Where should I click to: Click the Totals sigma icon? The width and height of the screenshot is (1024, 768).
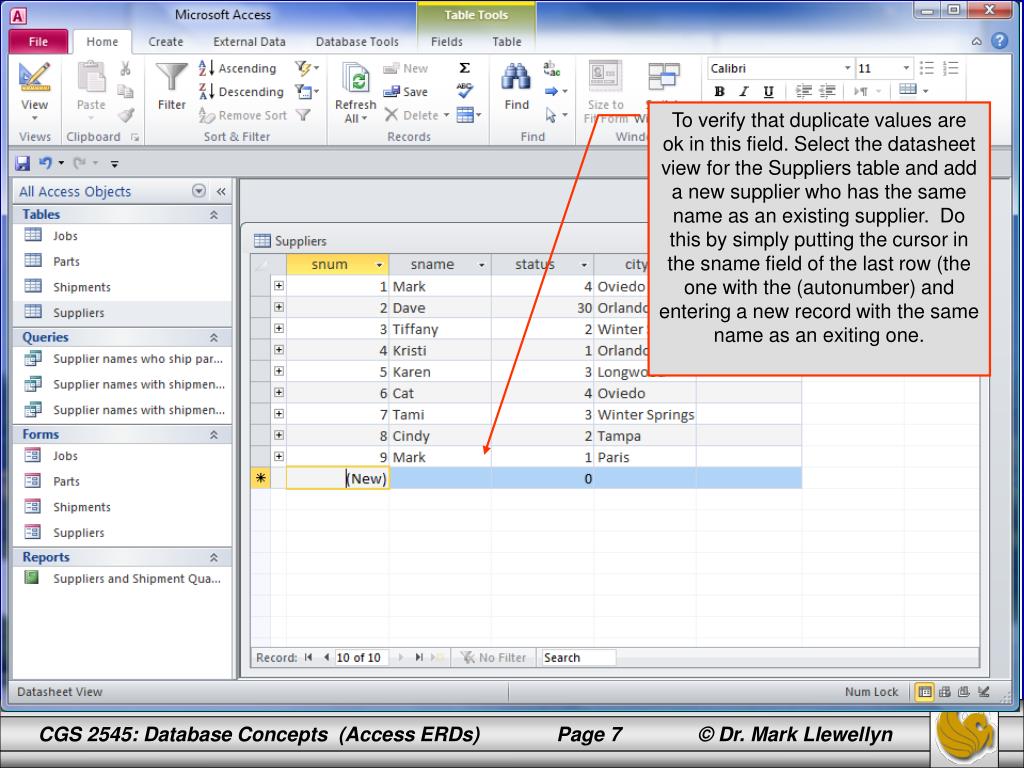(464, 68)
